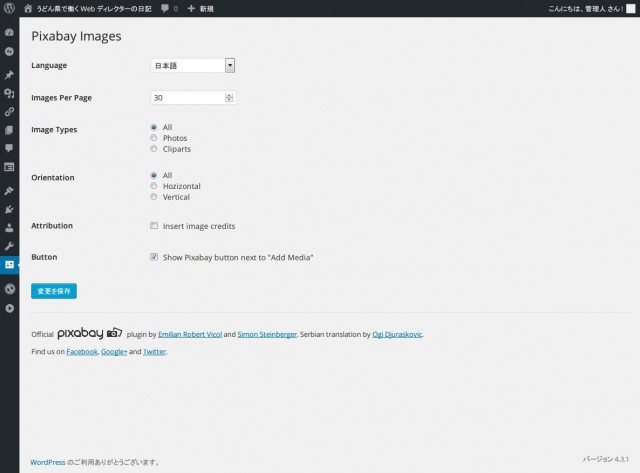Select Cliparts image type
This screenshot has width=640, height=473.
[x=153, y=149]
